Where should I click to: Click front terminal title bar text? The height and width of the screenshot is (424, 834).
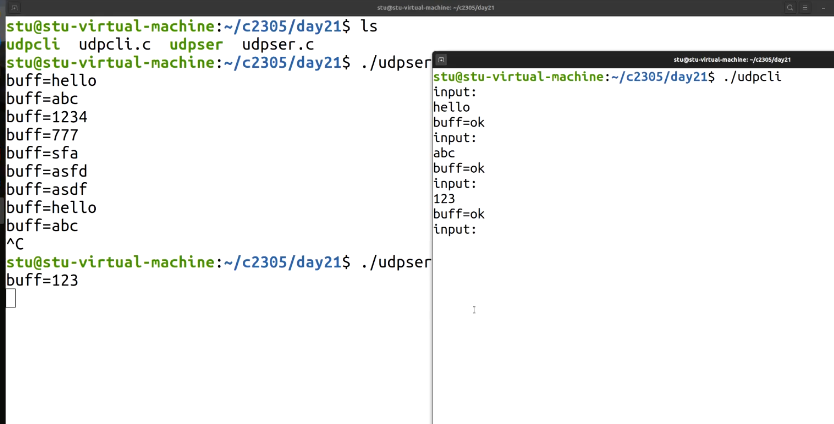732,60
